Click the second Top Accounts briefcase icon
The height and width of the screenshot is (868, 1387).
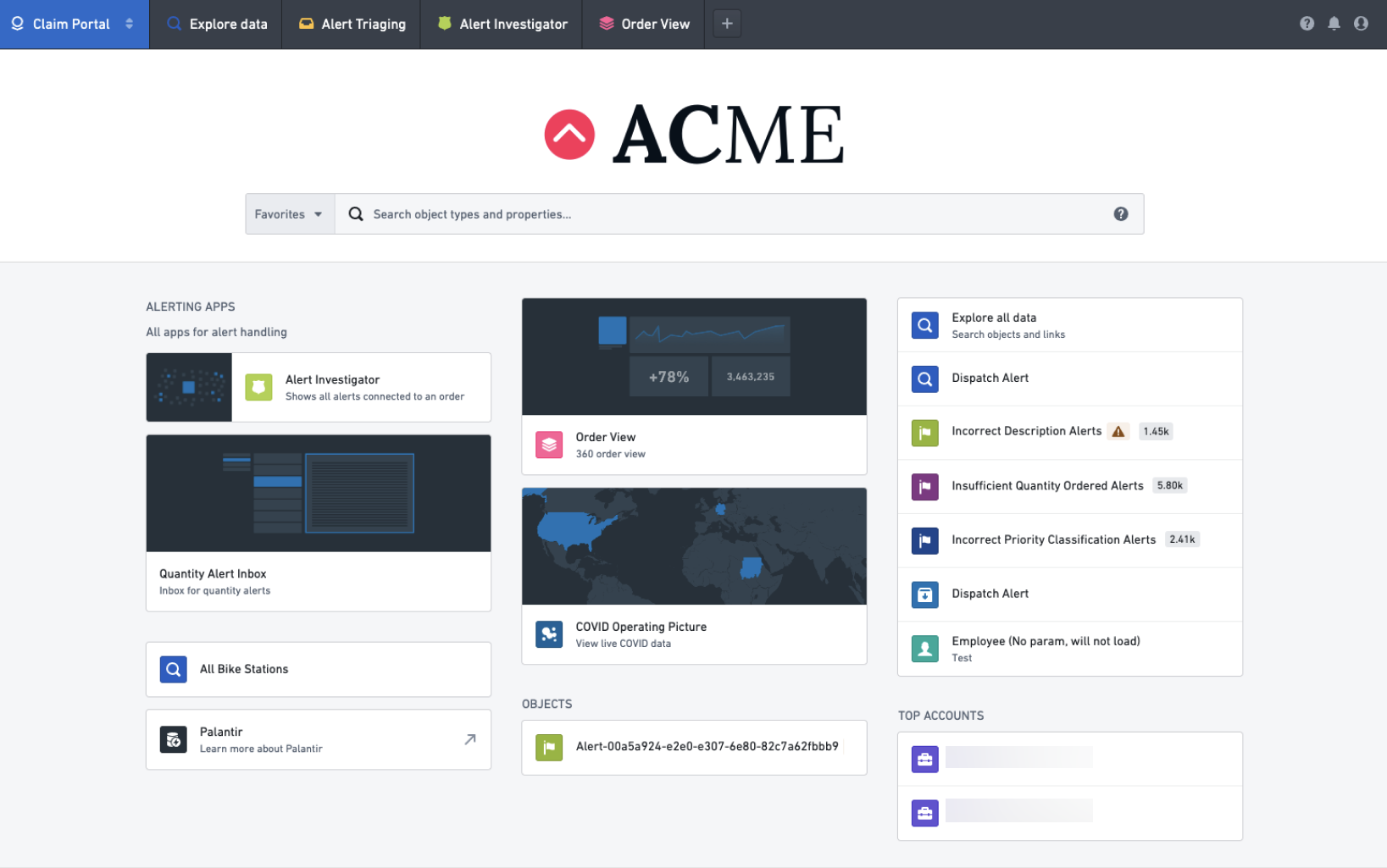(925, 813)
